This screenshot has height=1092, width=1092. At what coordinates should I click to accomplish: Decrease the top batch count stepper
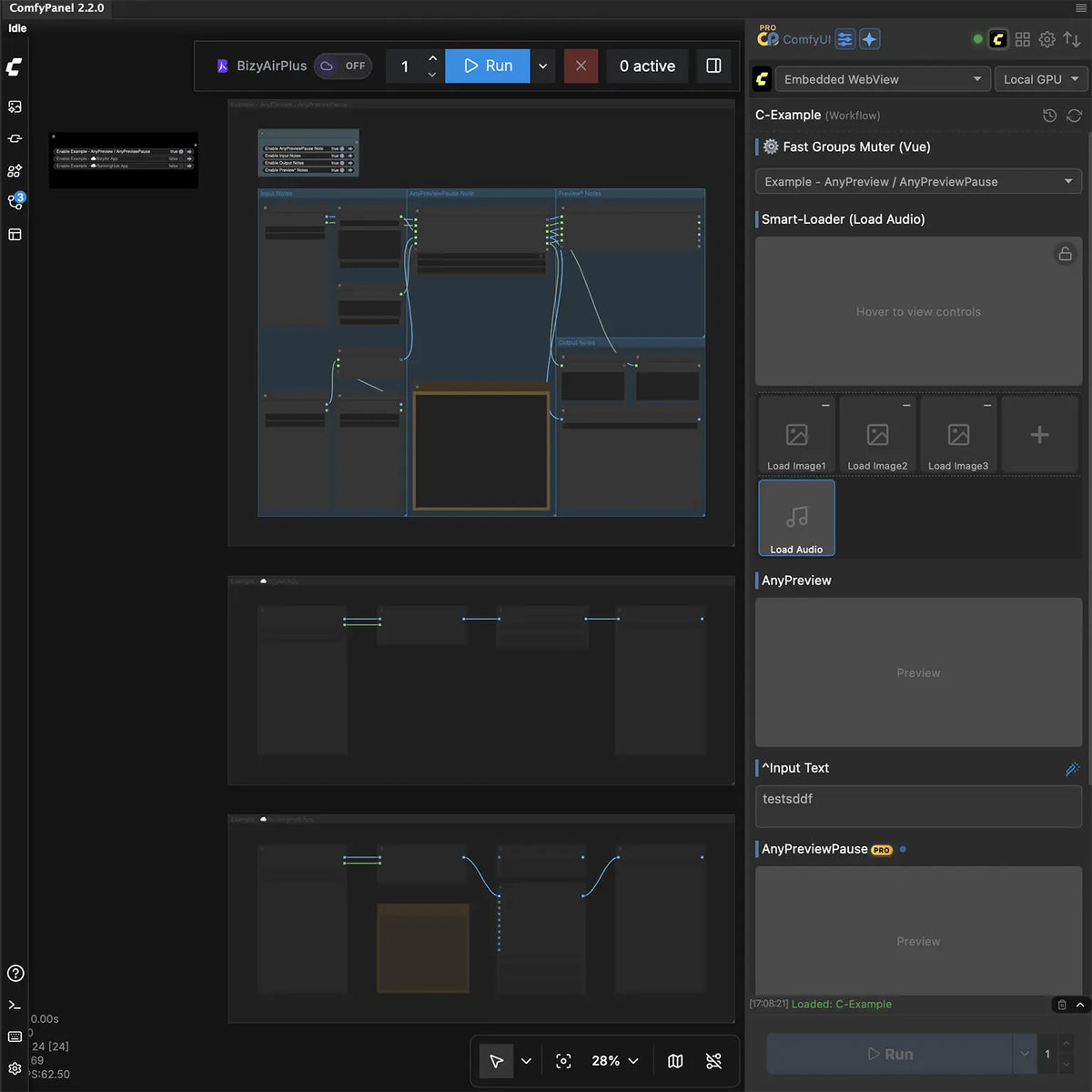(x=432, y=74)
